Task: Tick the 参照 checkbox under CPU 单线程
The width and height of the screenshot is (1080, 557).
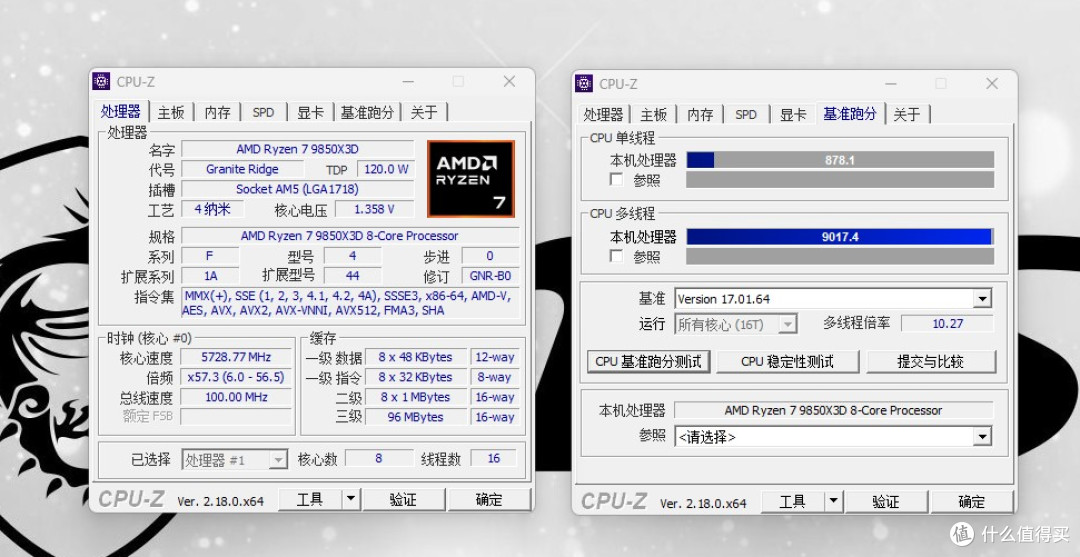Action: 616,180
